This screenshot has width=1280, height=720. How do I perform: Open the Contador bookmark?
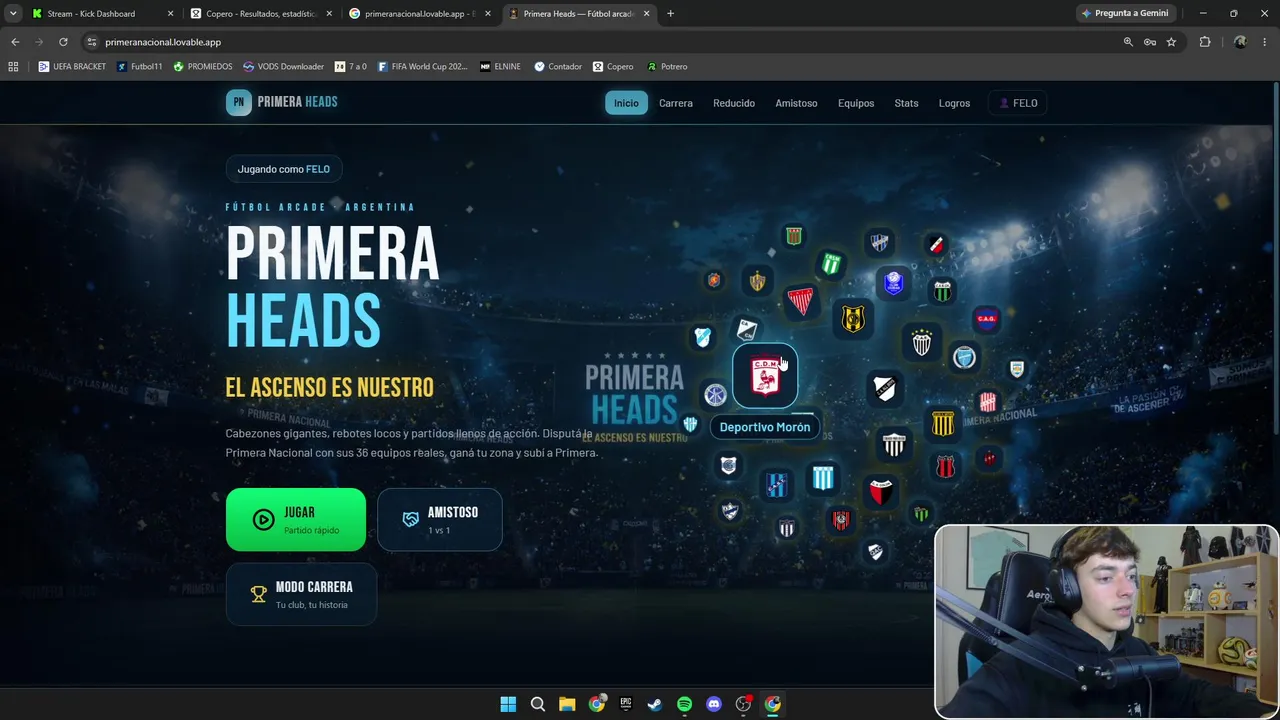pos(558,66)
